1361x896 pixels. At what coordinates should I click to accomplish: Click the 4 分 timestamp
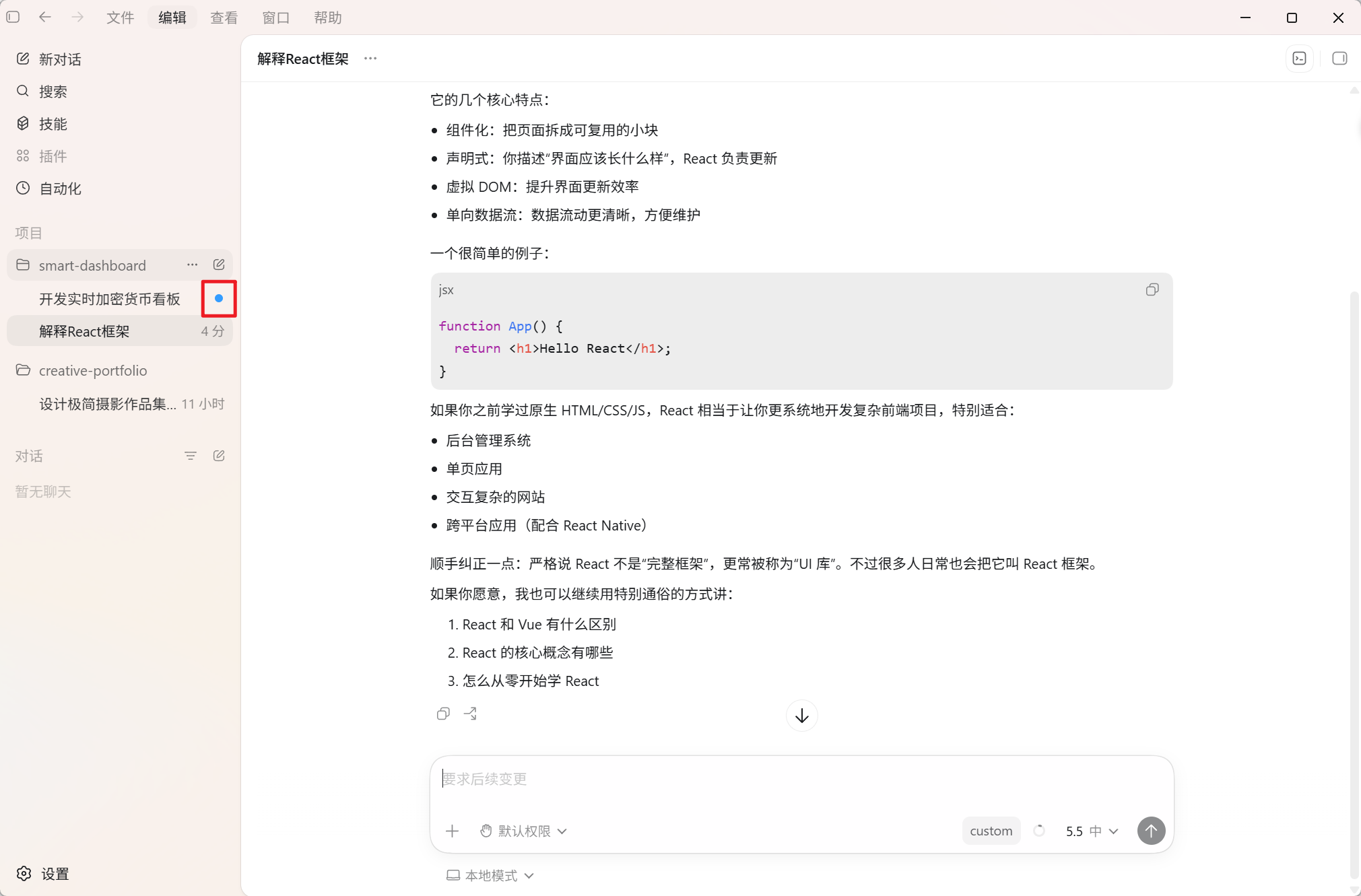coord(213,331)
